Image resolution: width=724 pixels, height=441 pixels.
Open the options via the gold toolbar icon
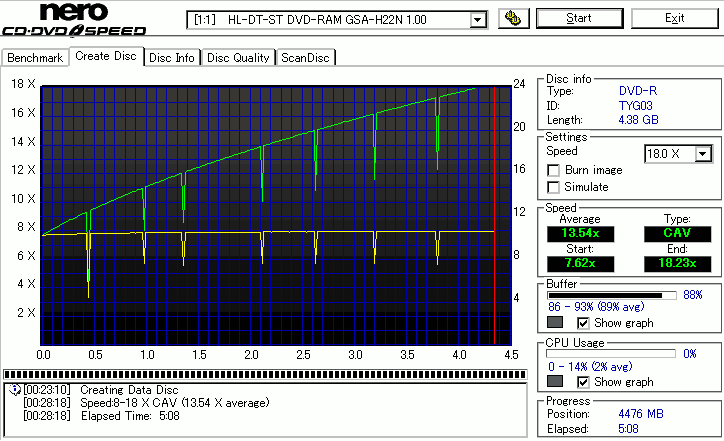click(x=513, y=18)
